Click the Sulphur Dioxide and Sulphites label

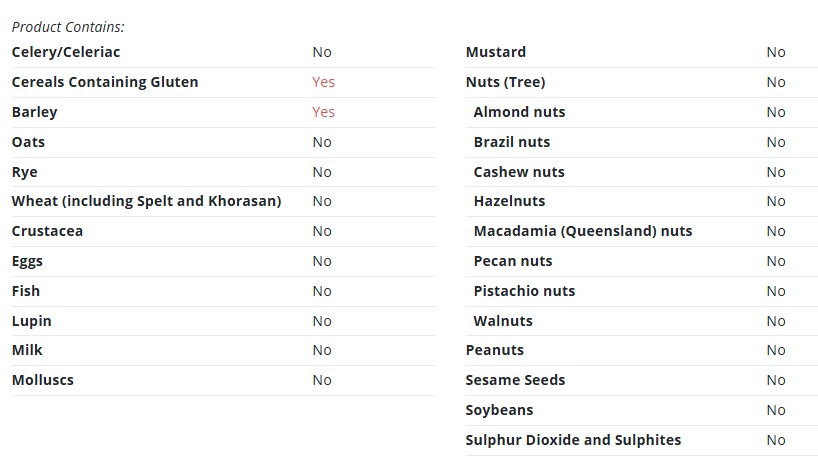[573, 440]
